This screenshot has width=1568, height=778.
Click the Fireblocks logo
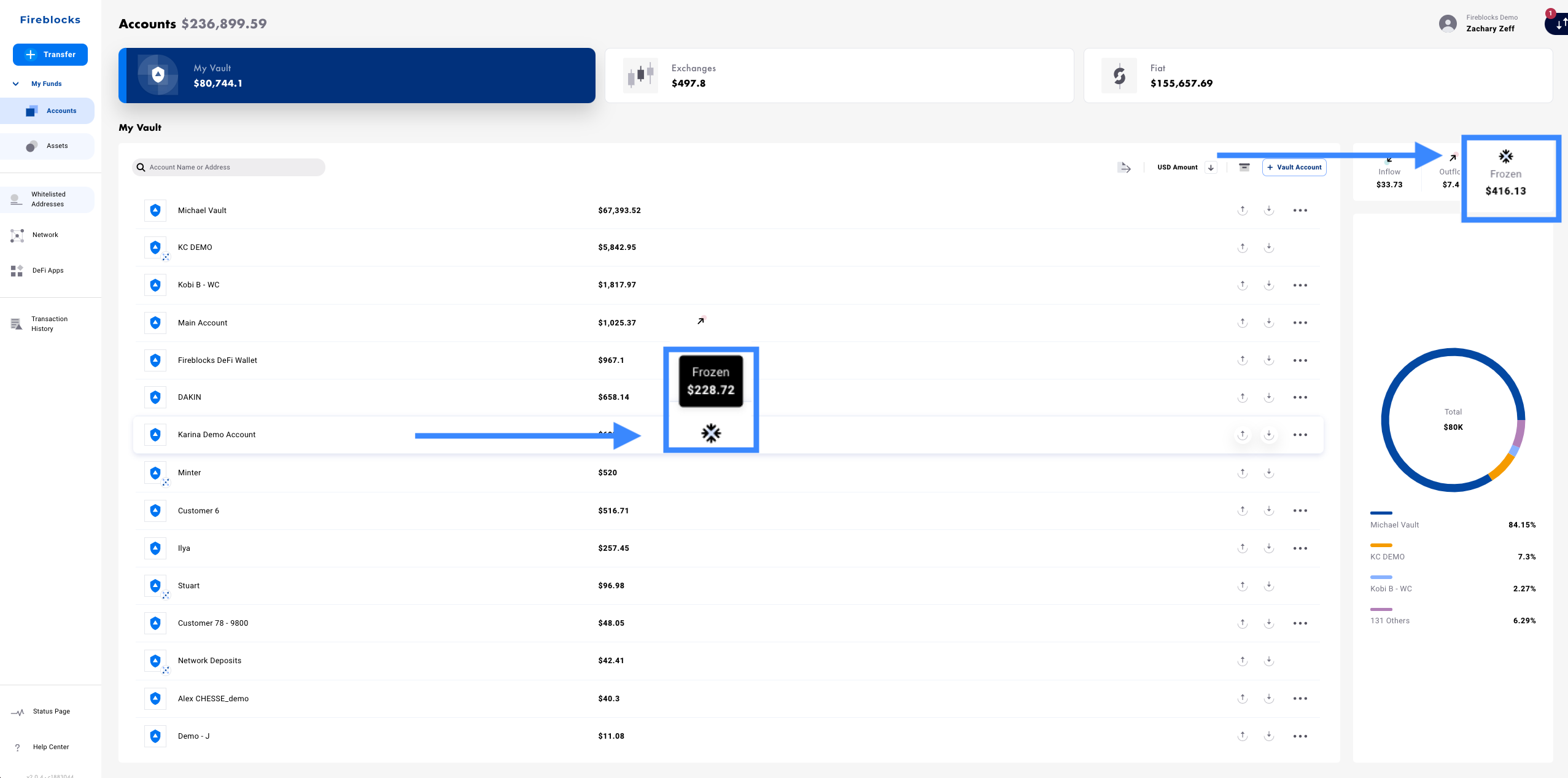[50, 20]
